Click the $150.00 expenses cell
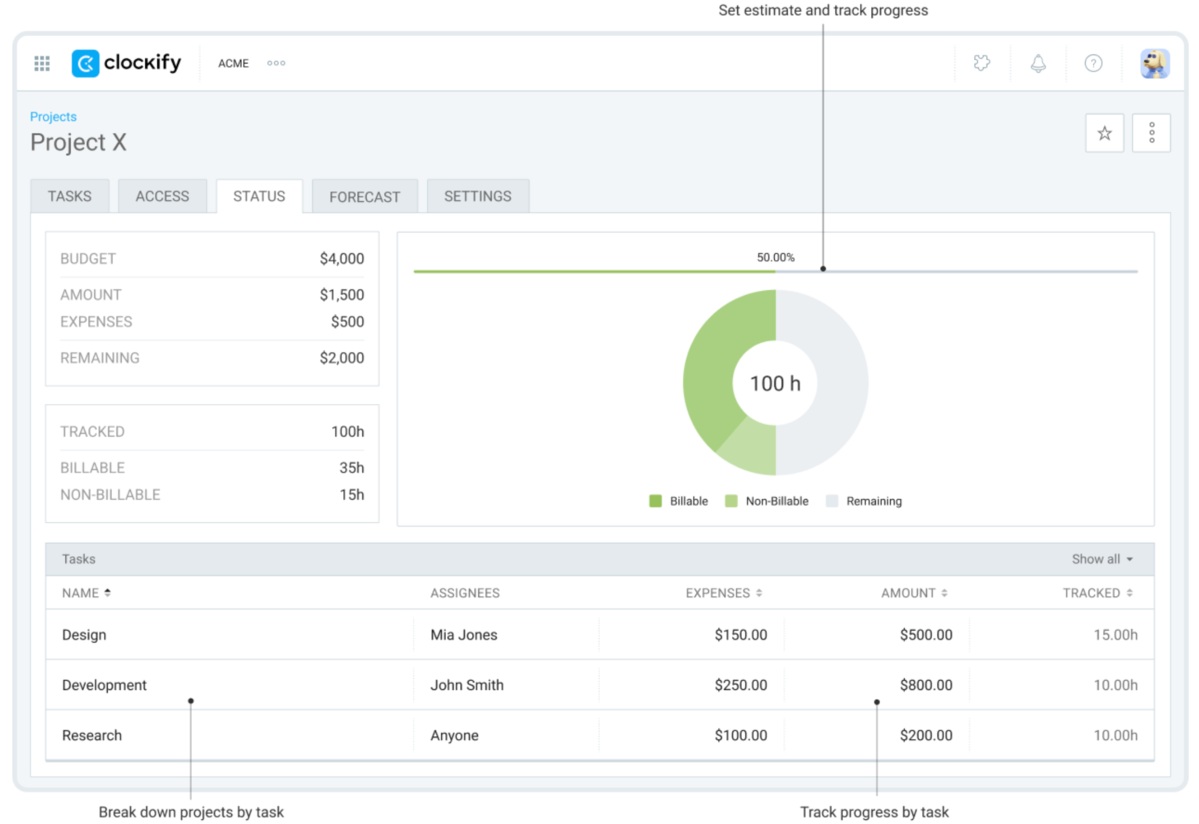The image size is (1199, 824). coord(740,634)
